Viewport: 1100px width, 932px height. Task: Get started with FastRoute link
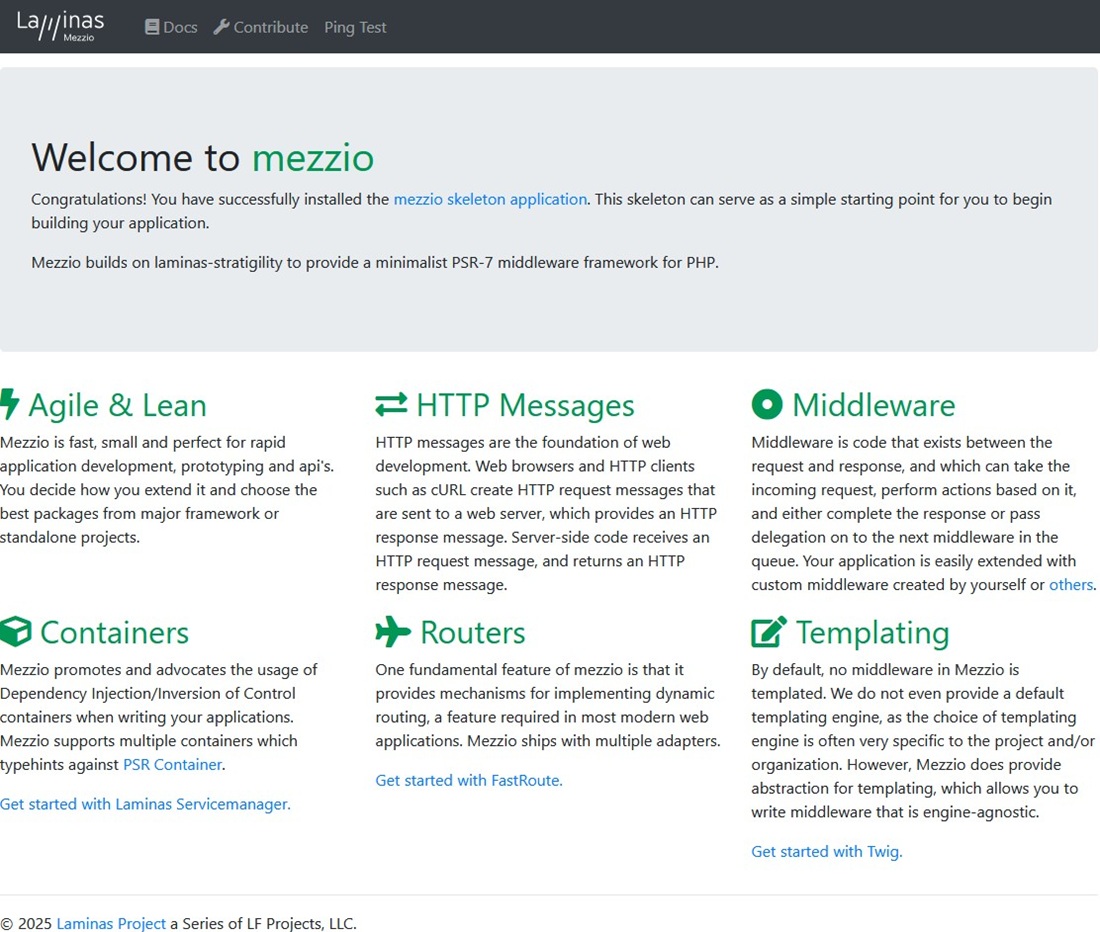(469, 780)
